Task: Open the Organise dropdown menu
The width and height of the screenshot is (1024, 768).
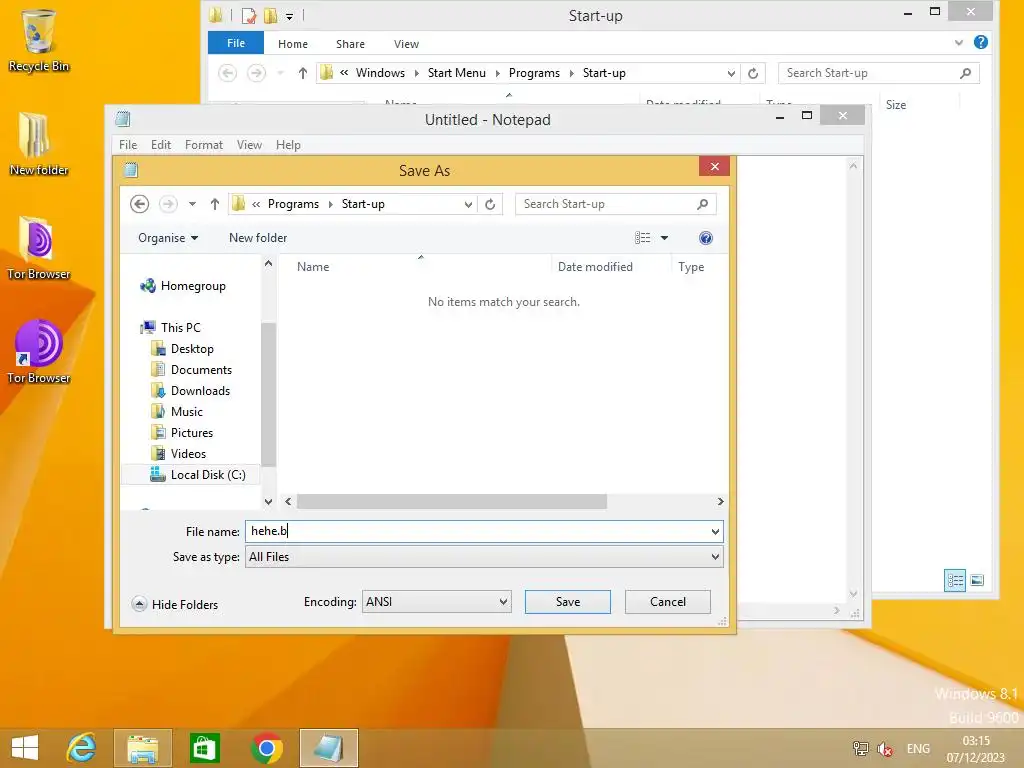Action: [168, 238]
